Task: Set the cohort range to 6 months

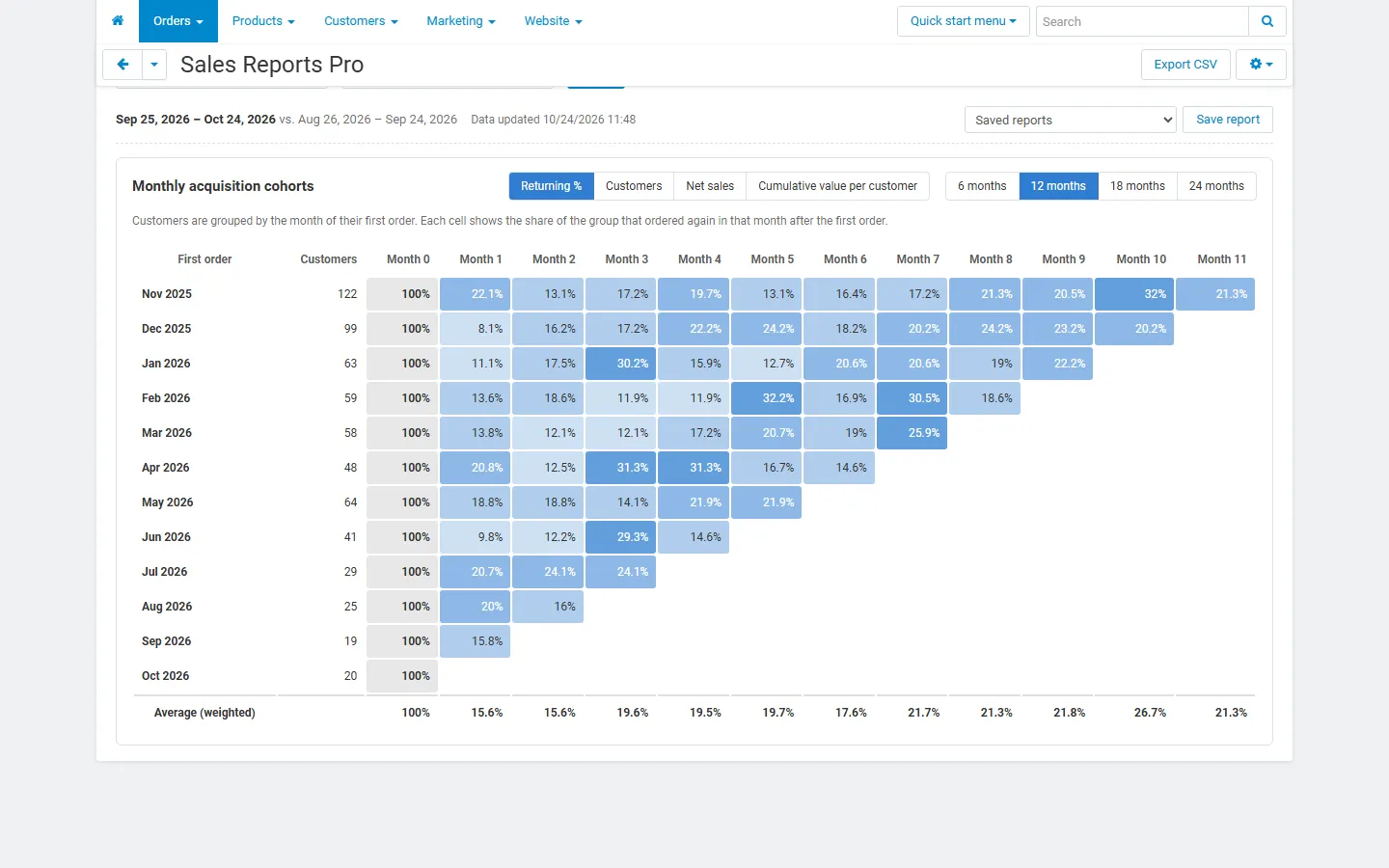Action: click(982, 186)
